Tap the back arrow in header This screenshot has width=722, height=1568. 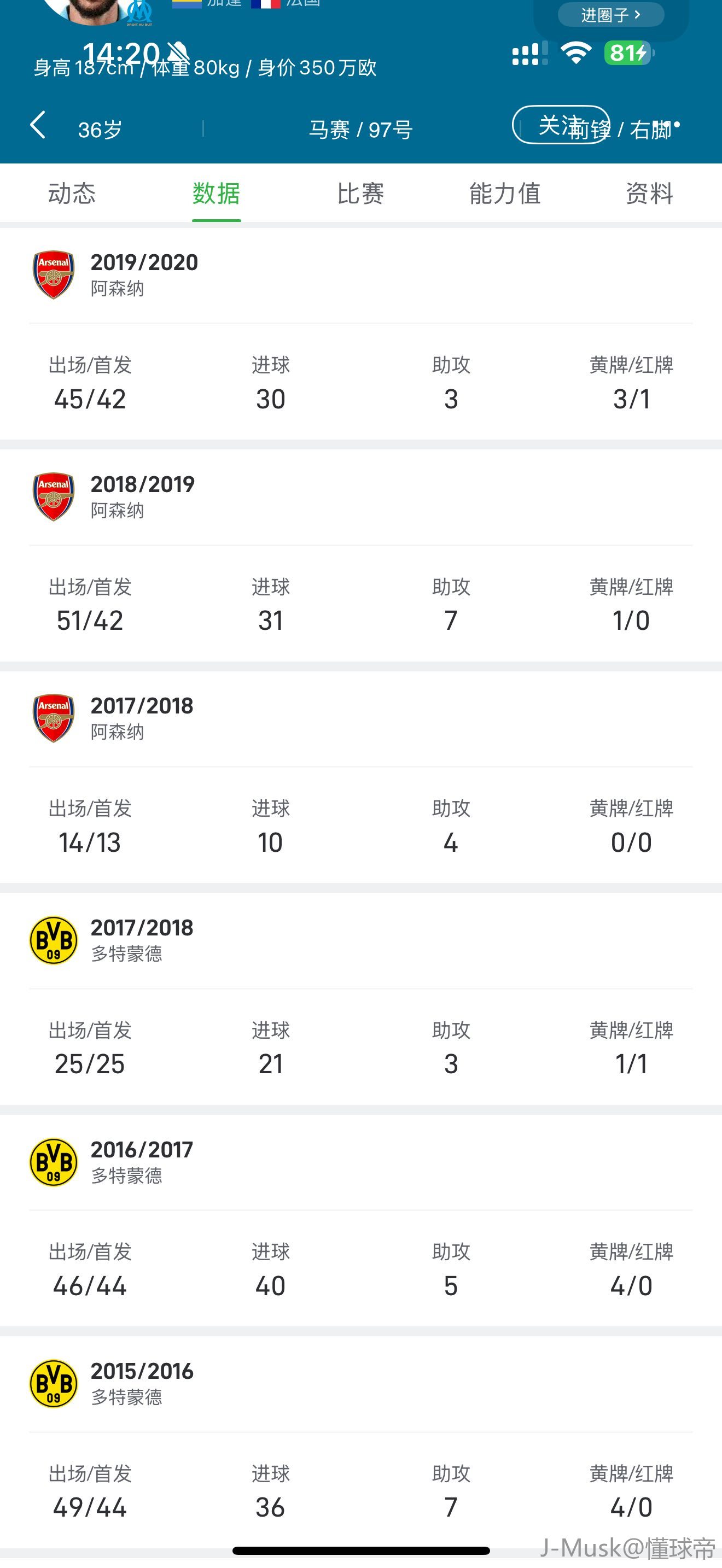(x=38, y=125)
